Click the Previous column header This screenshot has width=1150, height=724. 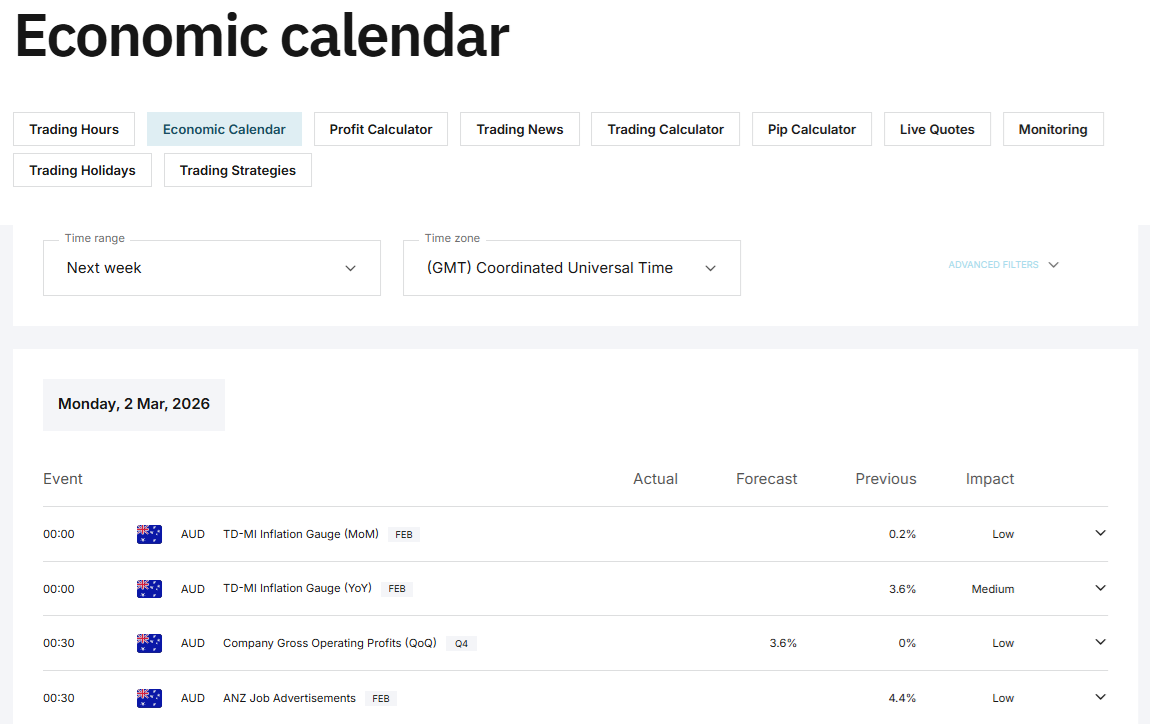coord(886,479)
